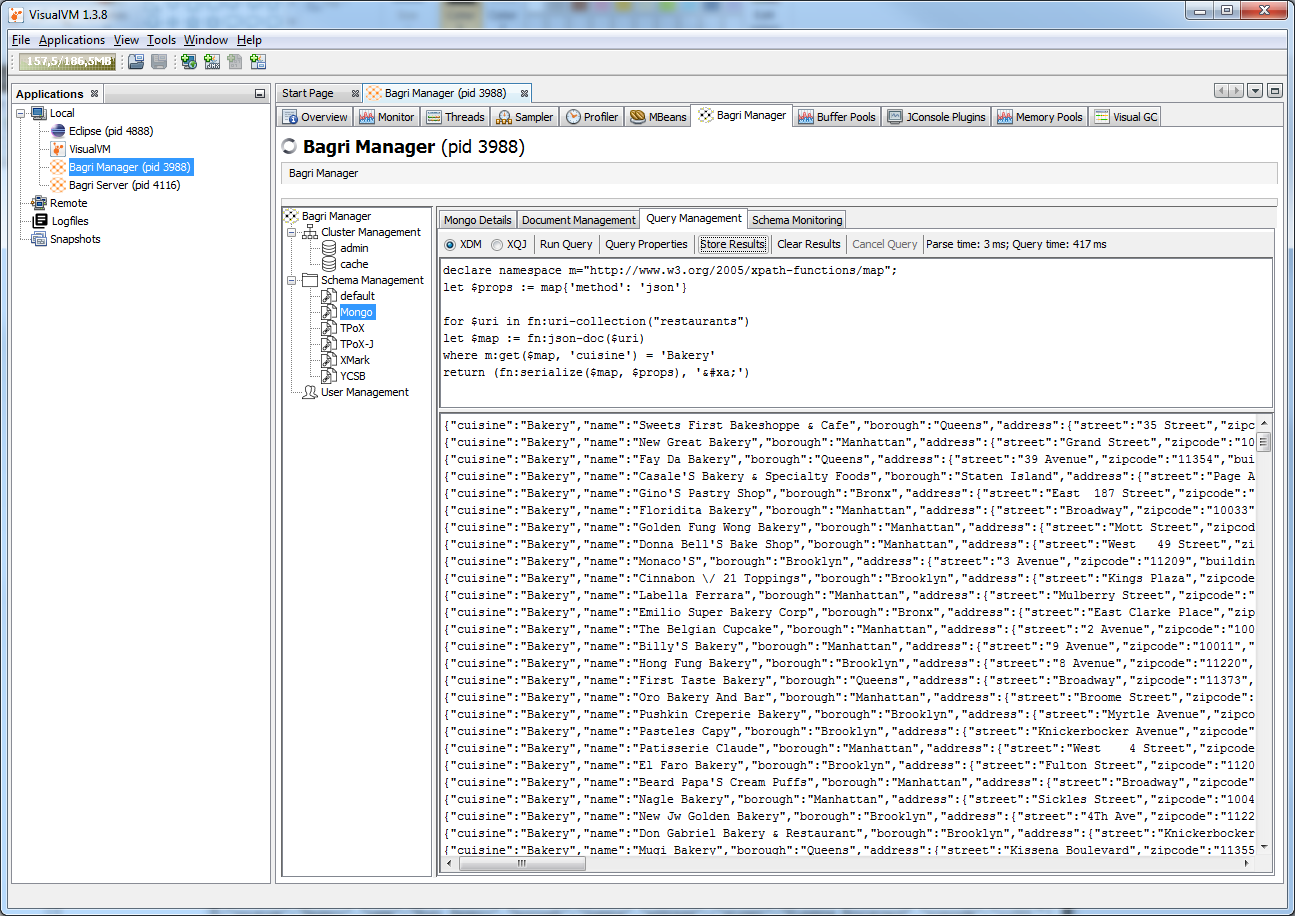This screenshot has width=1295, height=916.
Task: Select Bagri Server (pid 4116)
Action: (124, 185)
